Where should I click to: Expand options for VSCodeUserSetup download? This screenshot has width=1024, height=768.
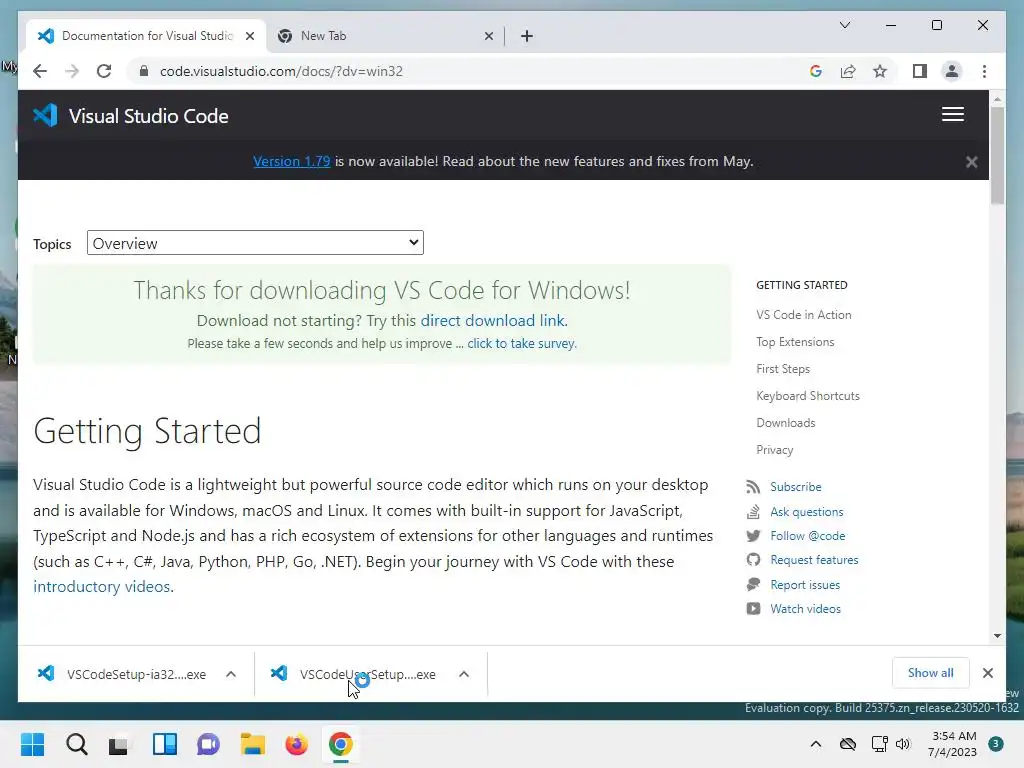pyautogui.click(x=464, y=674)
